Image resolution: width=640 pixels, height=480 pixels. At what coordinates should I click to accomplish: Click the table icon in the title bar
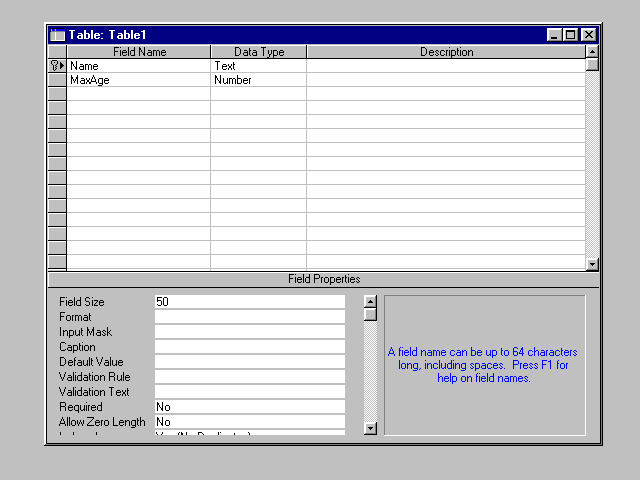pyautogui.click(x=58, y=35)
